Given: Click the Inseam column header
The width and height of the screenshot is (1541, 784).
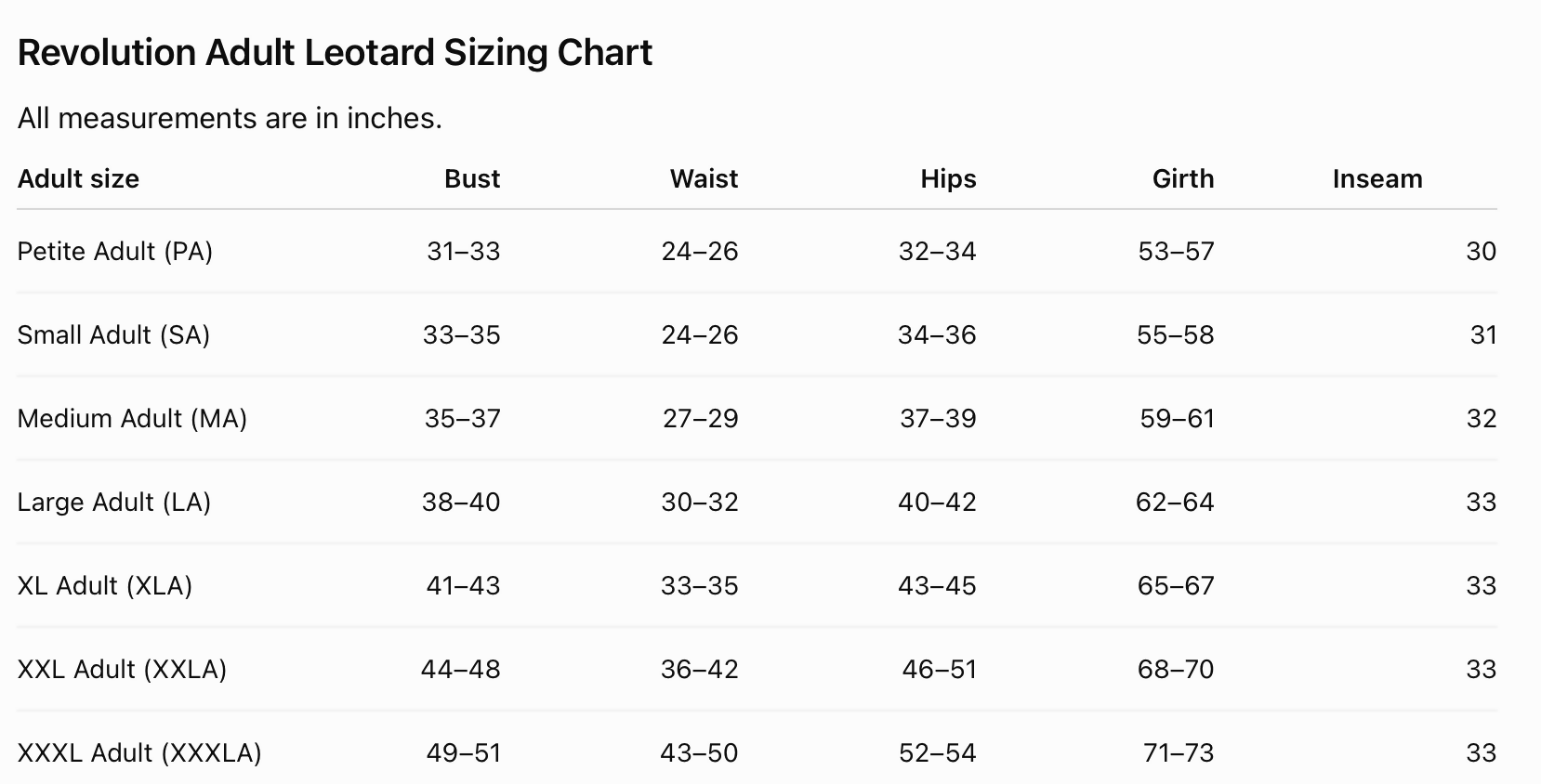Looking at the screenshot, I should pos(1377,178).
